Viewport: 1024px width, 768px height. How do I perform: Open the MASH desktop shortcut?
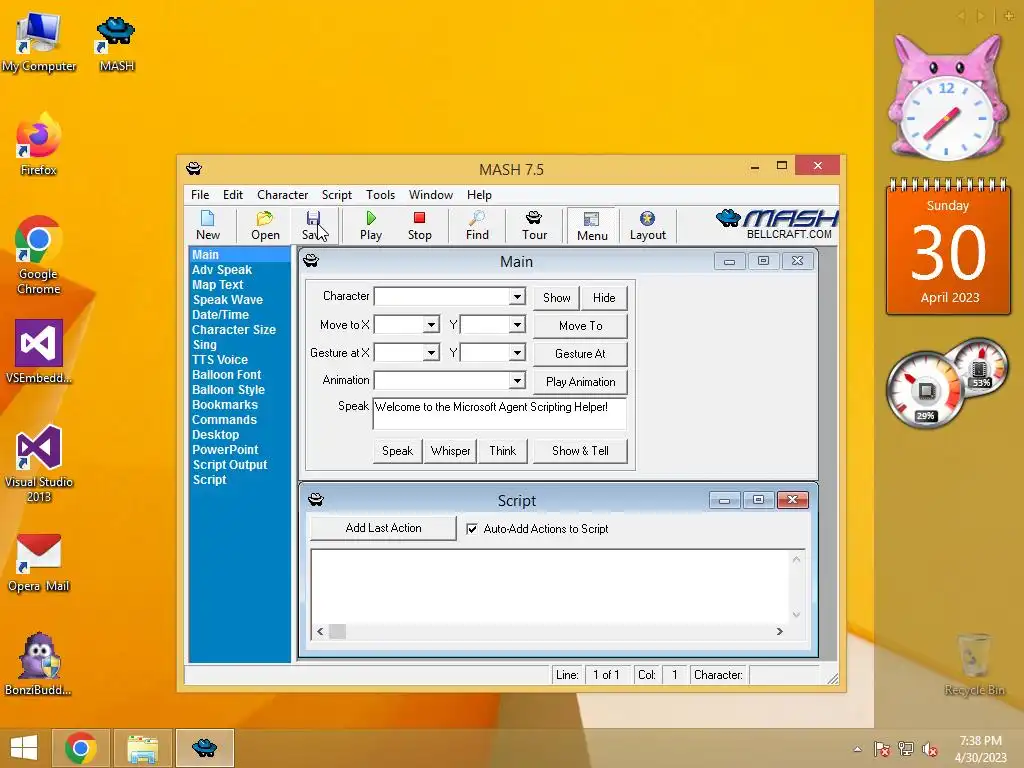point(116,42)
